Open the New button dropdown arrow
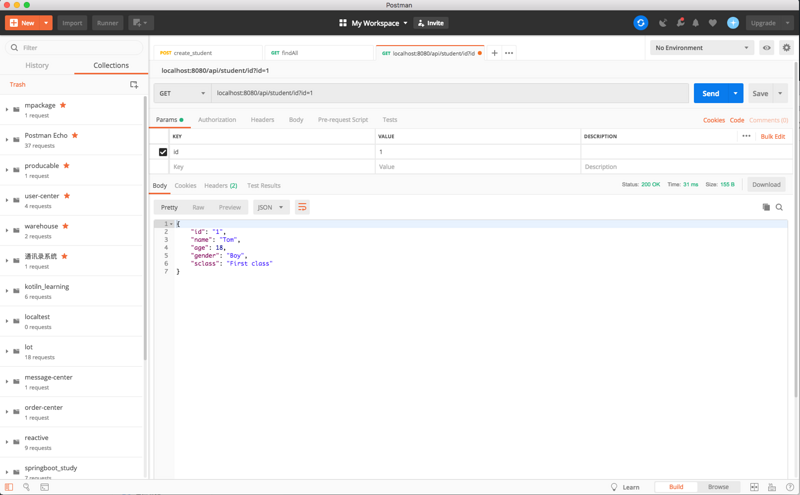Screen dimensions: 800x495 click(x=46, y=23)
